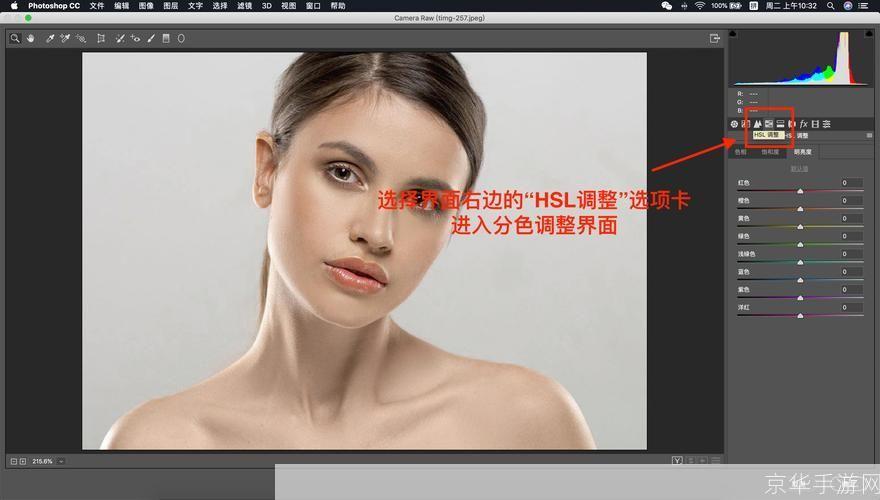Viewport: 880px width, 500px height.
Task: Open the 文件 File menu
Action: (97, 6)
